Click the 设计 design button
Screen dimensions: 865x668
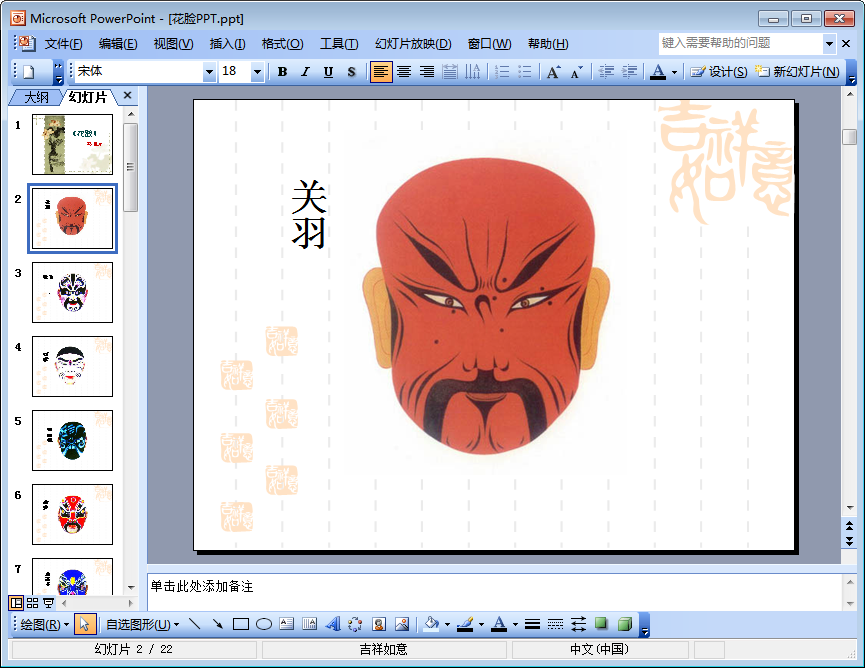pyautogui.click(x=719, y=72)
